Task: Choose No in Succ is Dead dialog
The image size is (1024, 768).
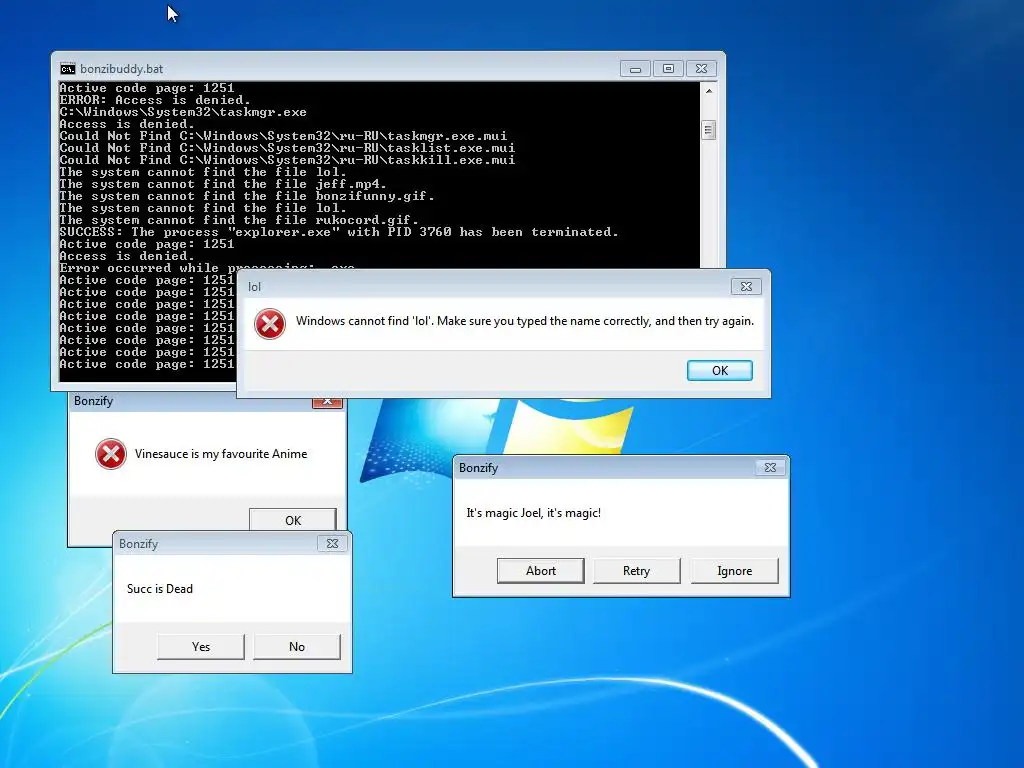Action: tap(296, 647)
